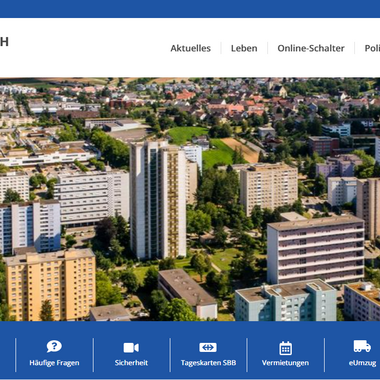Click the partially visible Poli menu item
380x380 pixels.
coord(372,48)
